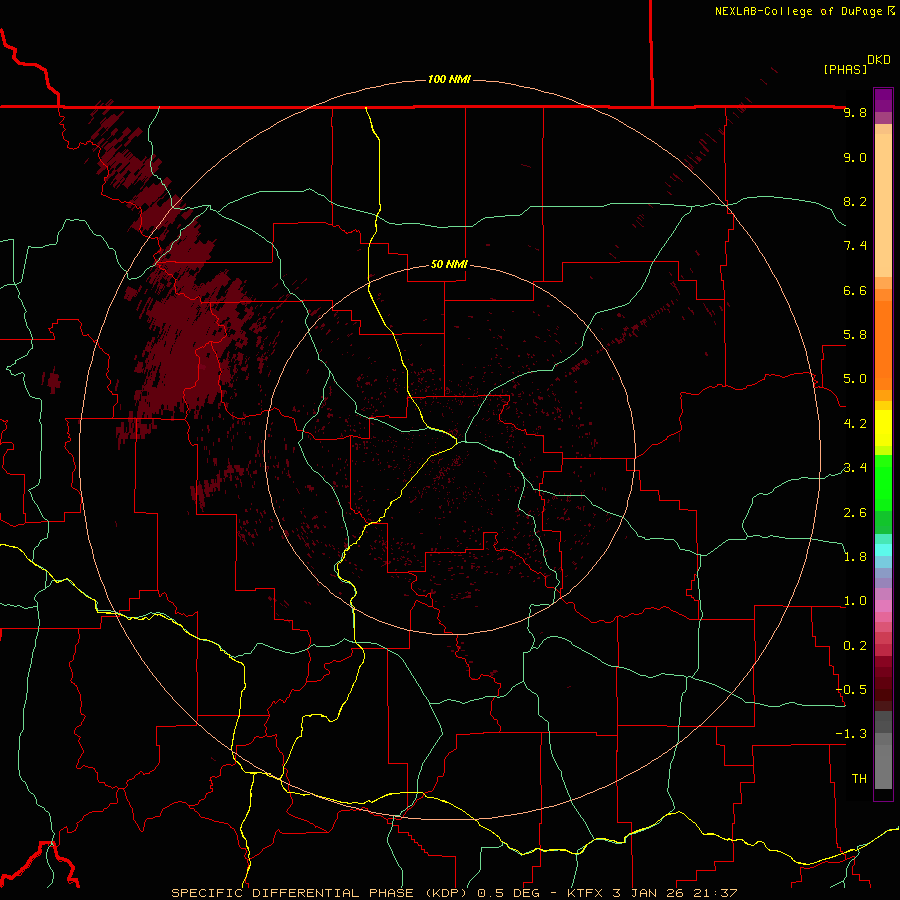The height and width of the screenshot is (900, 900).
Task: Click the 5.0 value on the color scale
Action: (855, 379)
